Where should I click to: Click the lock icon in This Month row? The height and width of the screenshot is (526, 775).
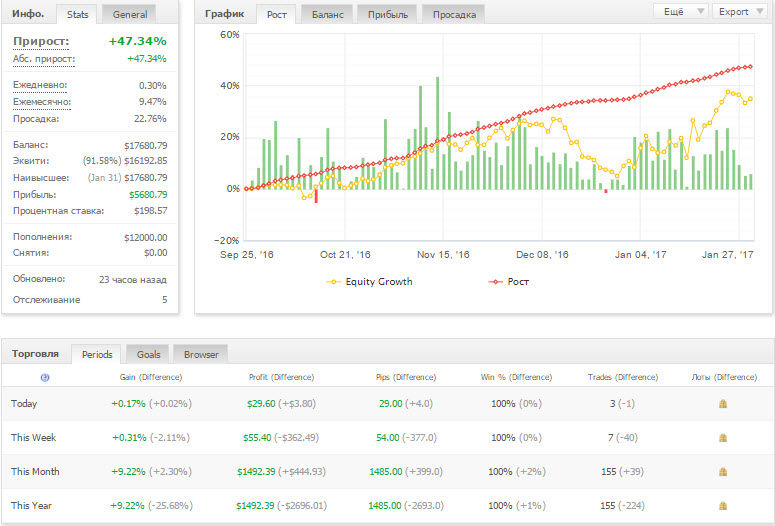(722, 472)
